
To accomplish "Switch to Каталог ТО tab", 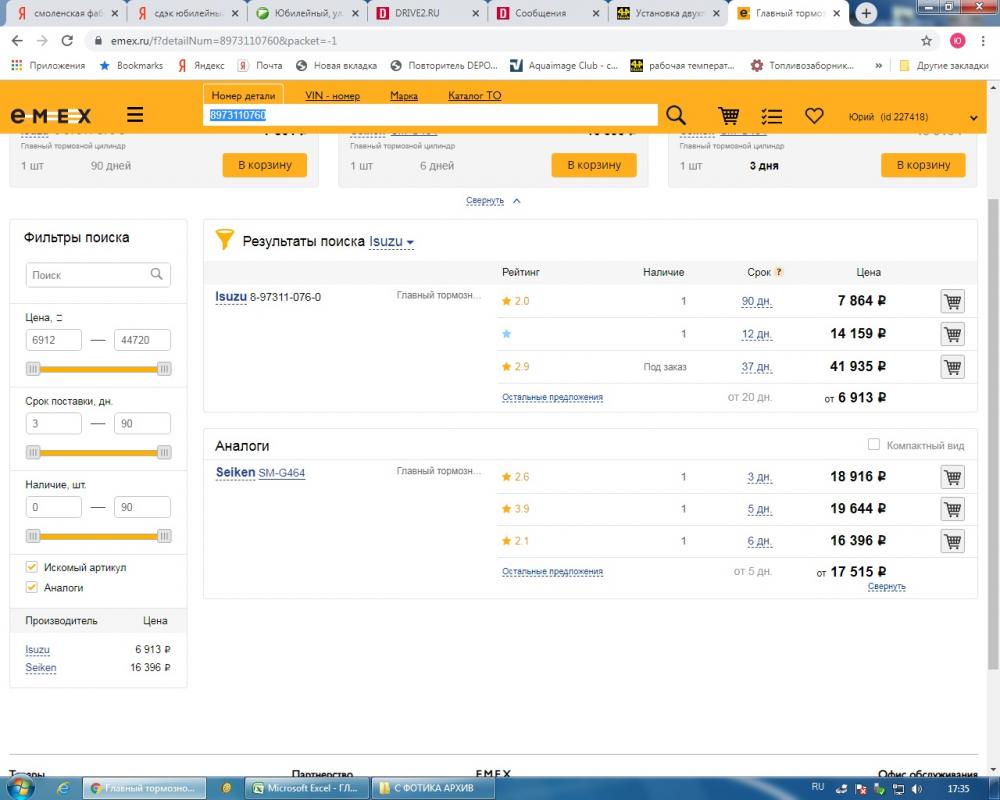I will 474,96.
